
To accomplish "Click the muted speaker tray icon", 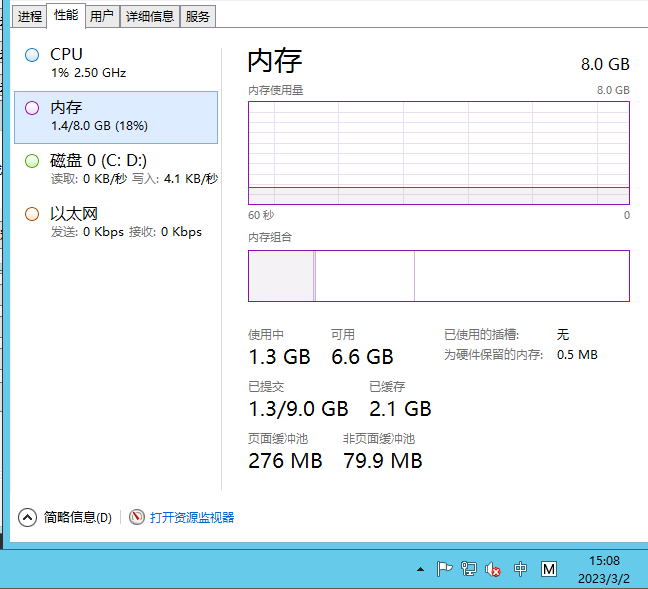I will pyautogui.click(x=493, y=569).
